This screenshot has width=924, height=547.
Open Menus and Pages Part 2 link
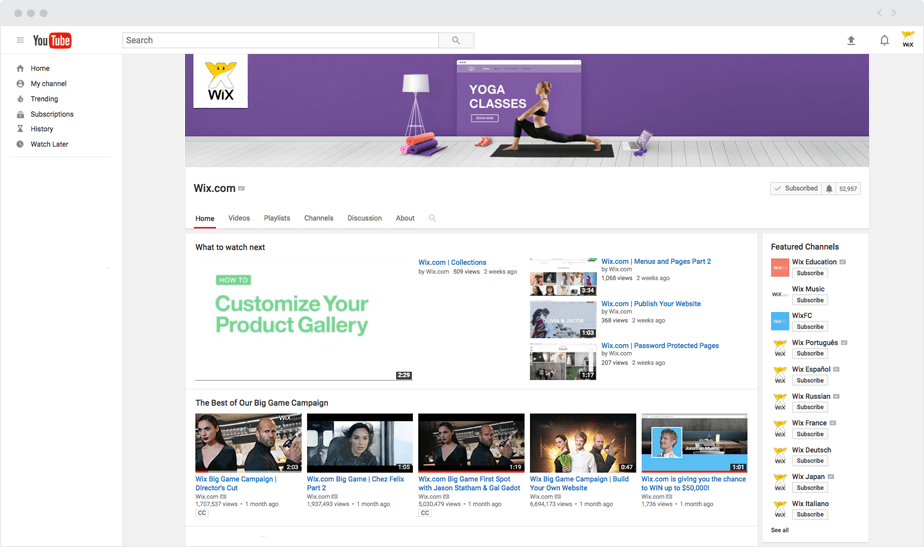pos(656,261)
